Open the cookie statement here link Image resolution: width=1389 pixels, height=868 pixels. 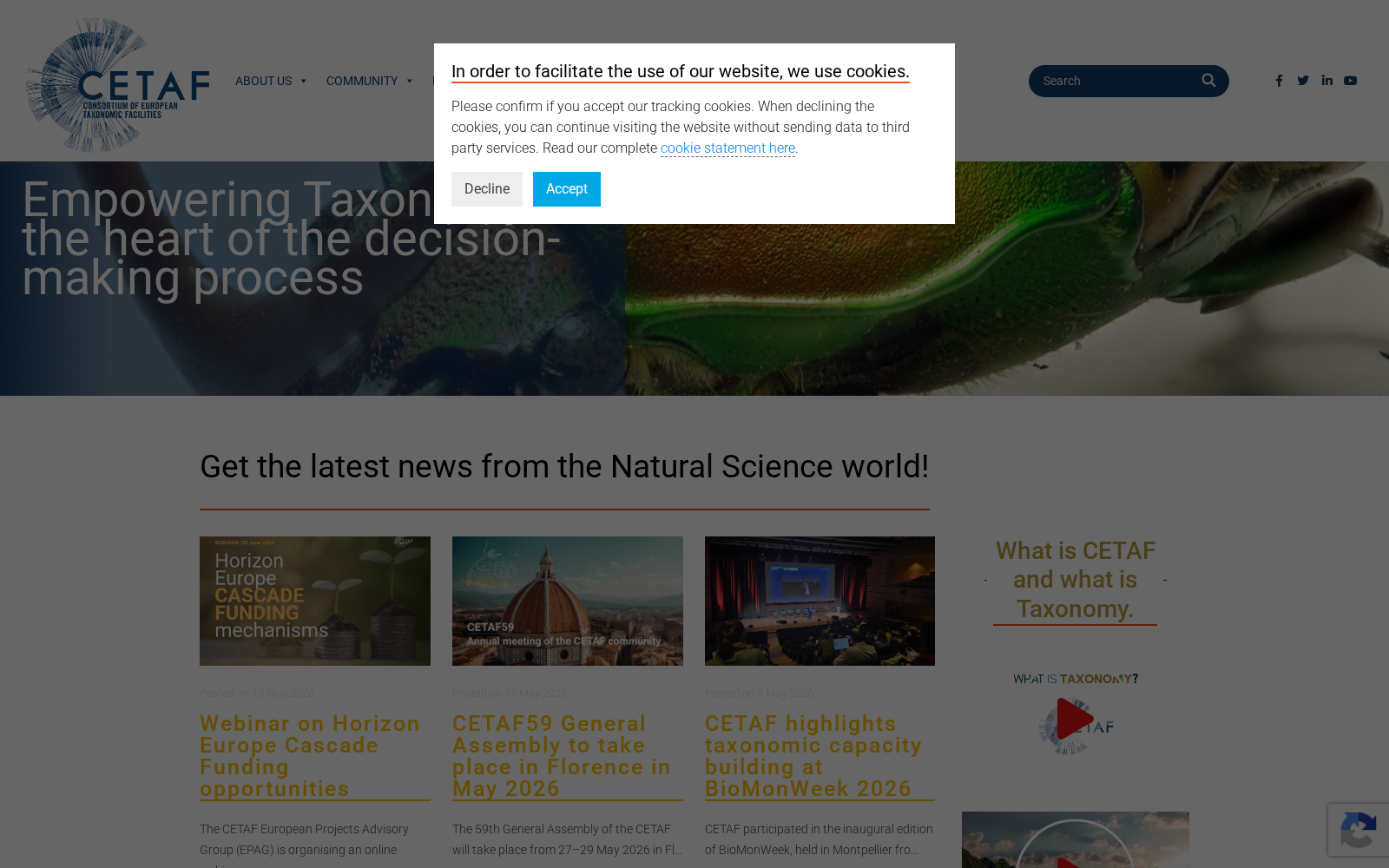tap(727, 148)
